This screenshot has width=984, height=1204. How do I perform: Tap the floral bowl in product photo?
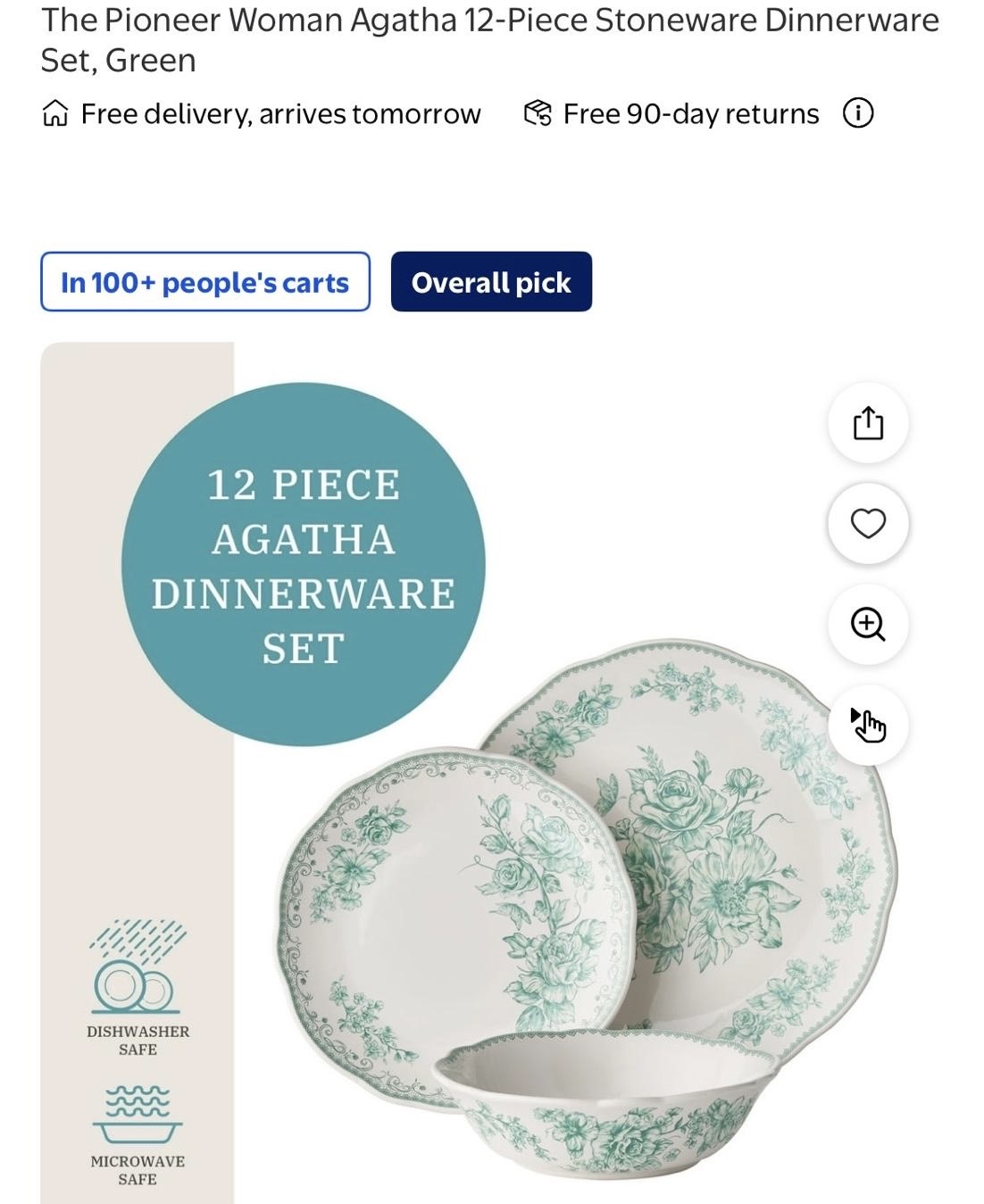click(603, 1102)
